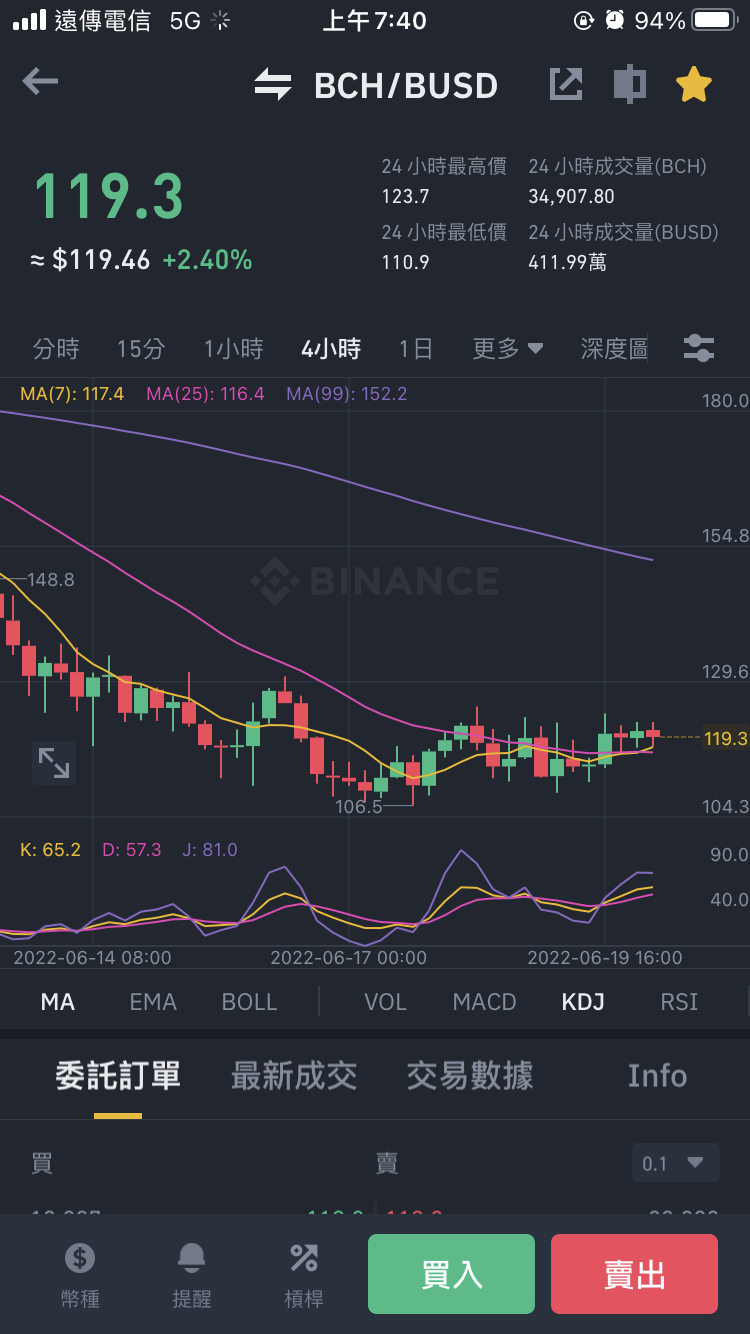Switch to 最新成交 tab
750x1334 pixels.
point(294,1076)
